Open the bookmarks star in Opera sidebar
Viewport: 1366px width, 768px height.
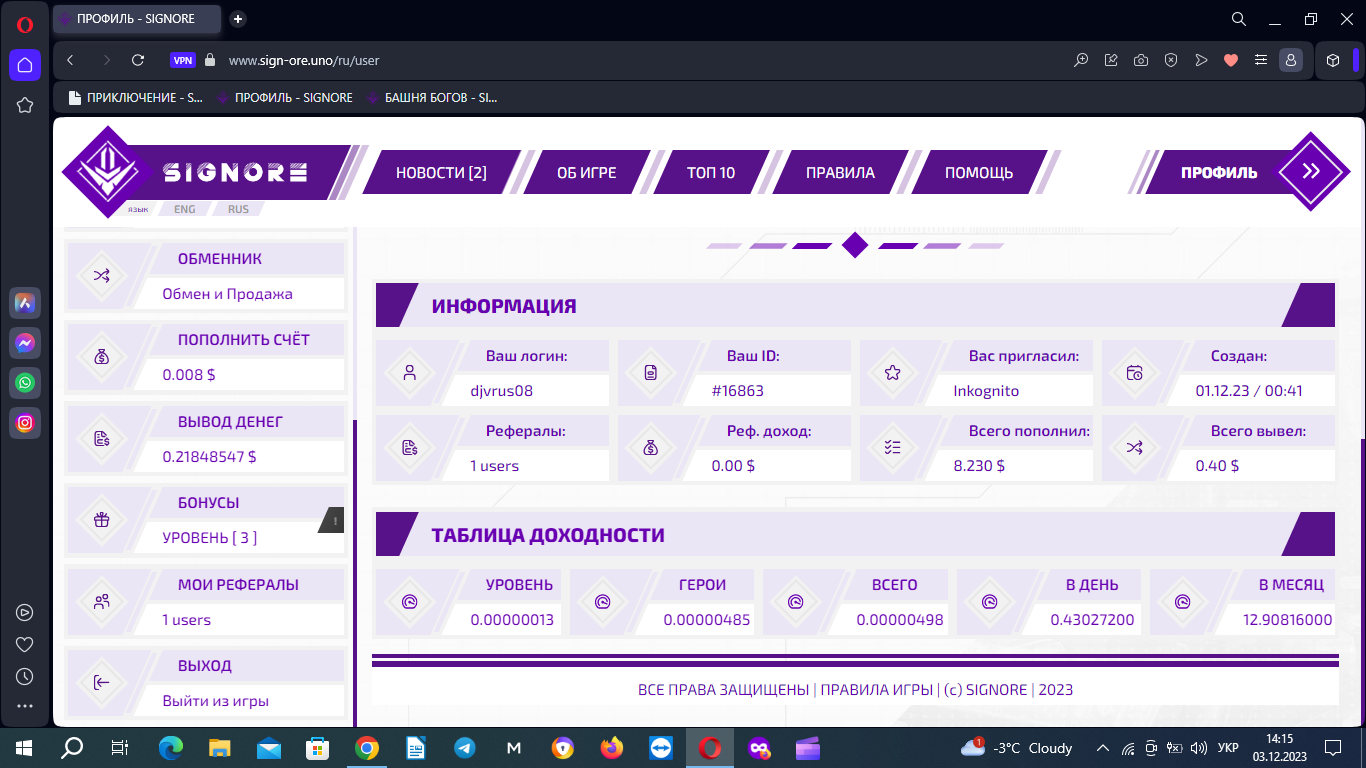pyautogui.click(x=25, y=105)
